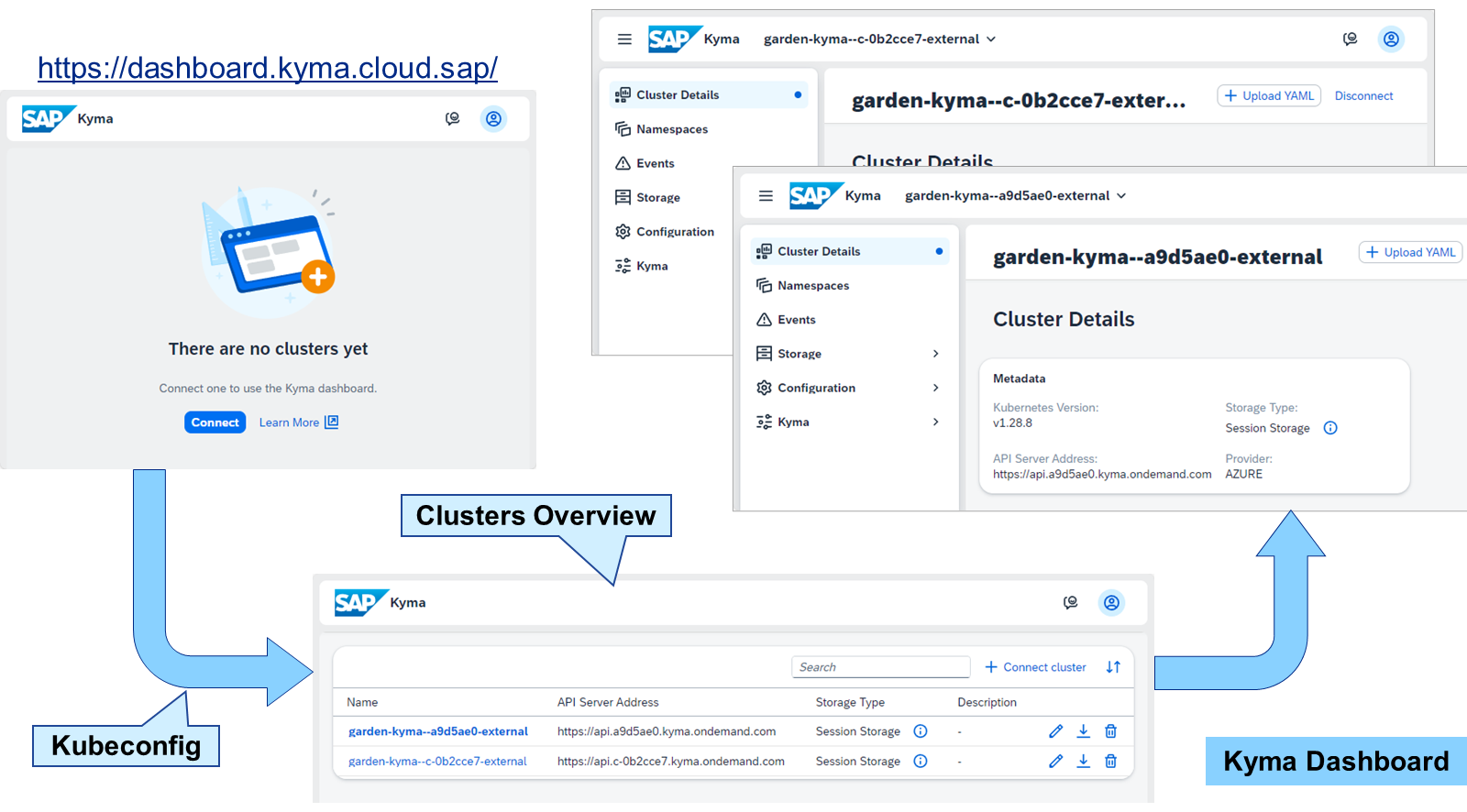Show Session Storage info in the Metadata card

point(1330,428)
